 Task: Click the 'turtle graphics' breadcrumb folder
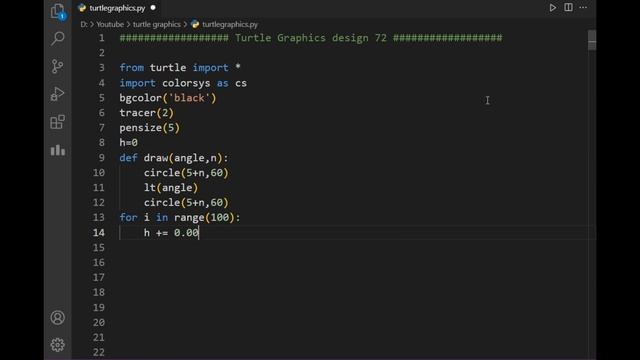coord(157,24)
